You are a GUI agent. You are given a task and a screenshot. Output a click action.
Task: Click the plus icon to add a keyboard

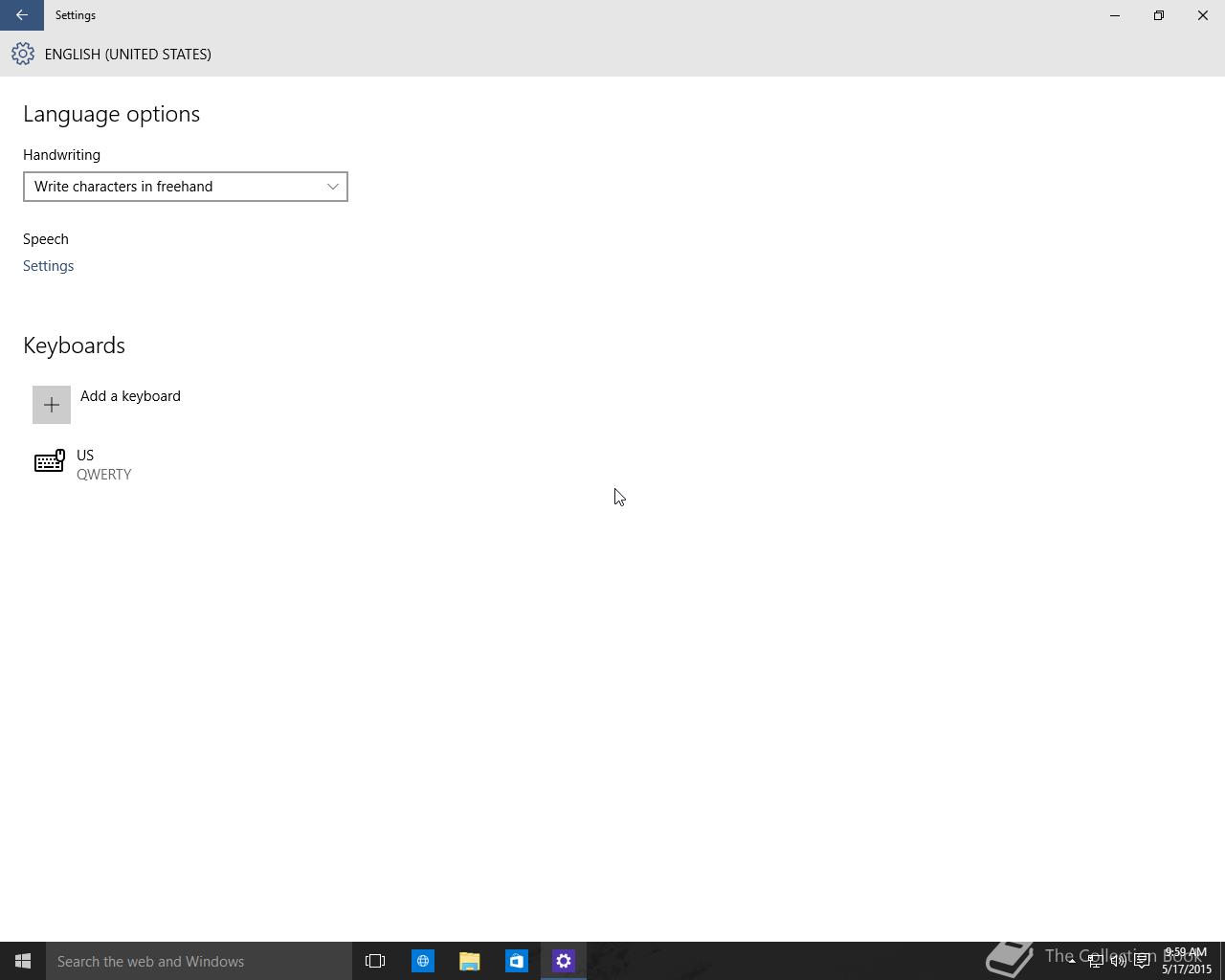52,405
